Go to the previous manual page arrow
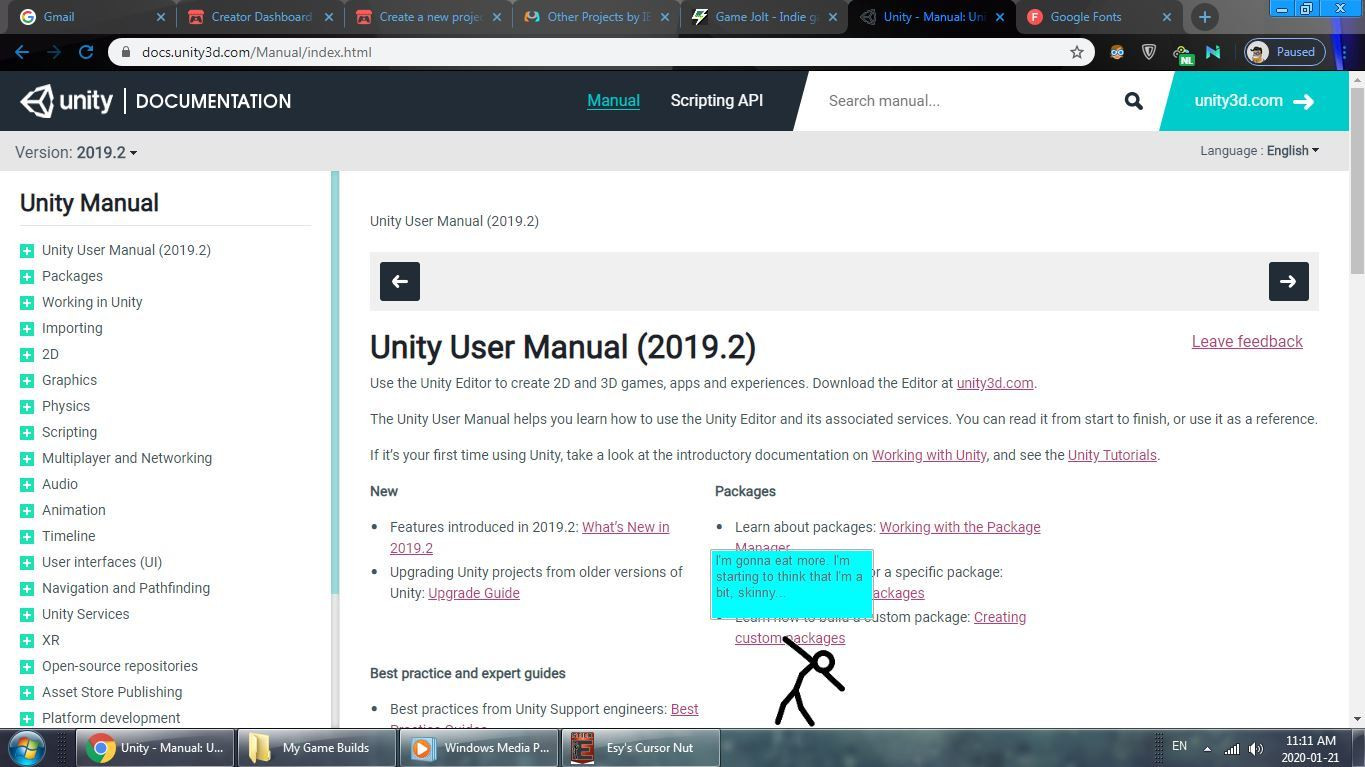This screenshot has width=1365, height=767. pos(399,281)
